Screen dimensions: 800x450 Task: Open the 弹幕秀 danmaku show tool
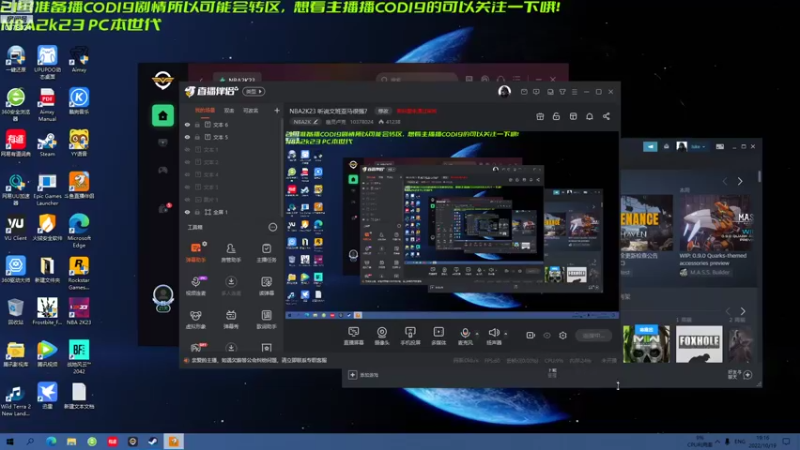(231, 319)
